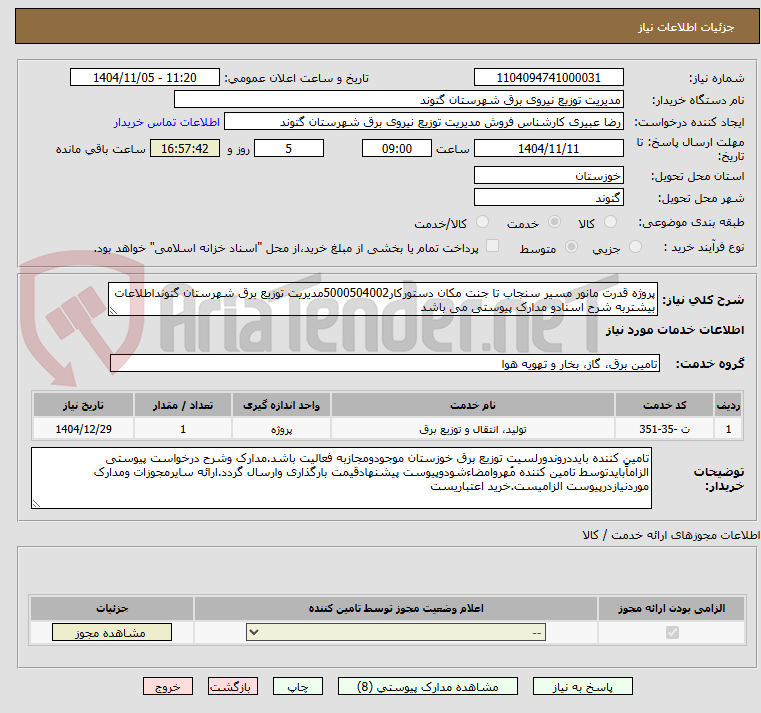Click the need date cell 1404/12/29
Image resolution: width=761 pixels, height=713 pixels.
[x=83, y=429]
